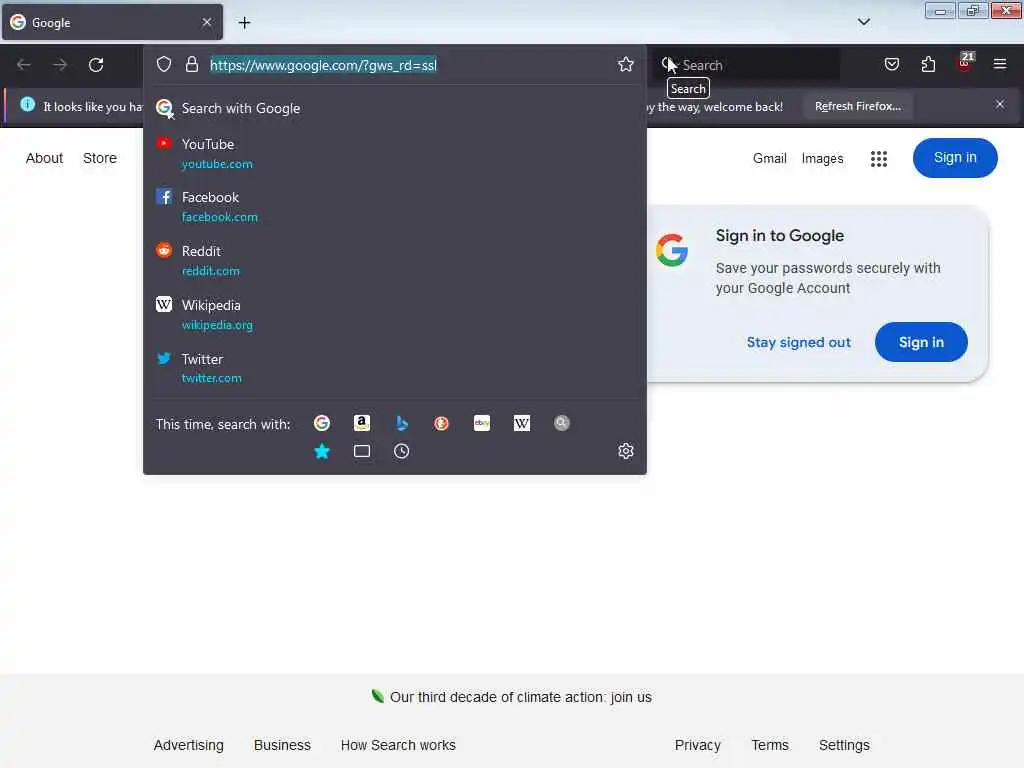Screen dimensions: 1024x768
Task: Open the Store link
Action: click(x=100, y=158)
